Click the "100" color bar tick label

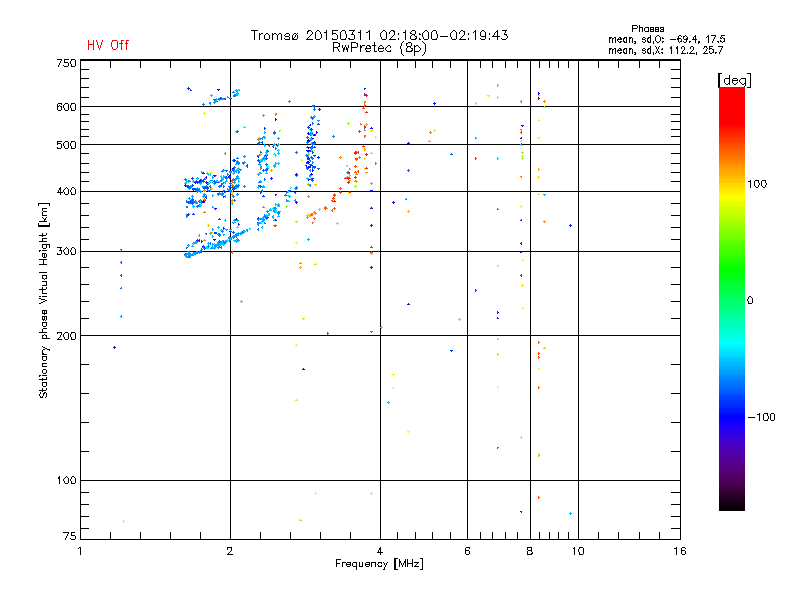[x=757, y=184]
